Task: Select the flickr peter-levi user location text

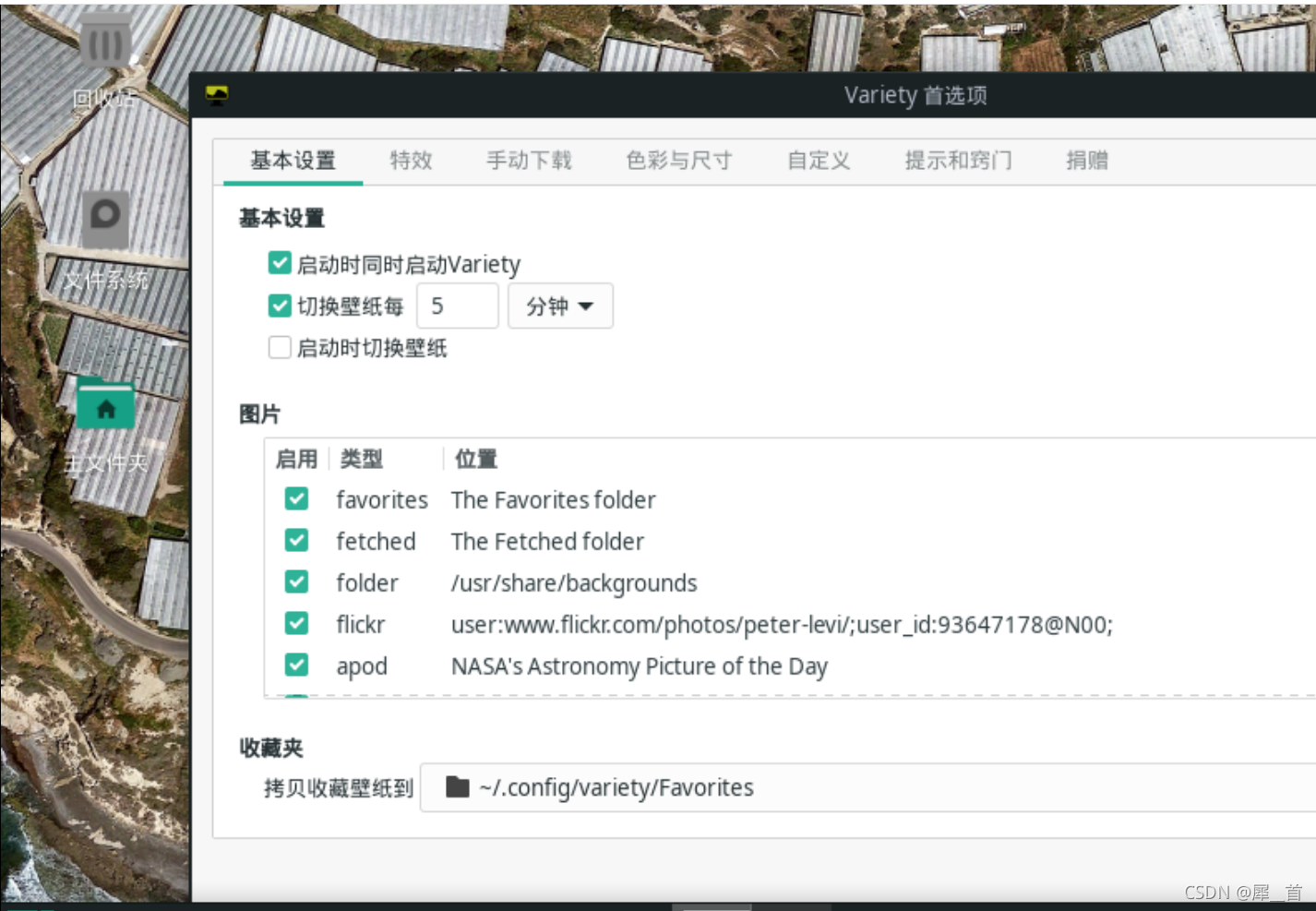Action: [783, 625]
